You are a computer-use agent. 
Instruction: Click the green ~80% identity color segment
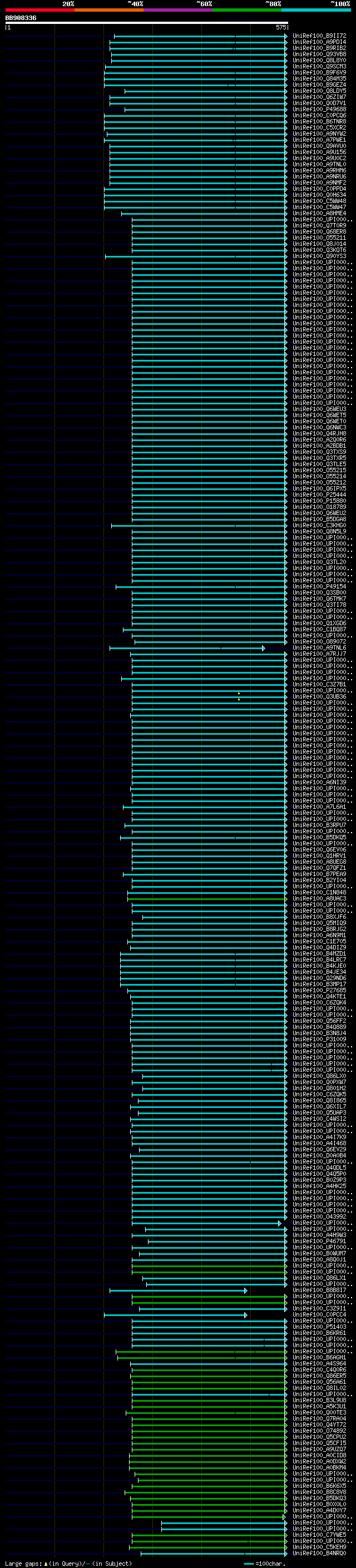(247, 10)
